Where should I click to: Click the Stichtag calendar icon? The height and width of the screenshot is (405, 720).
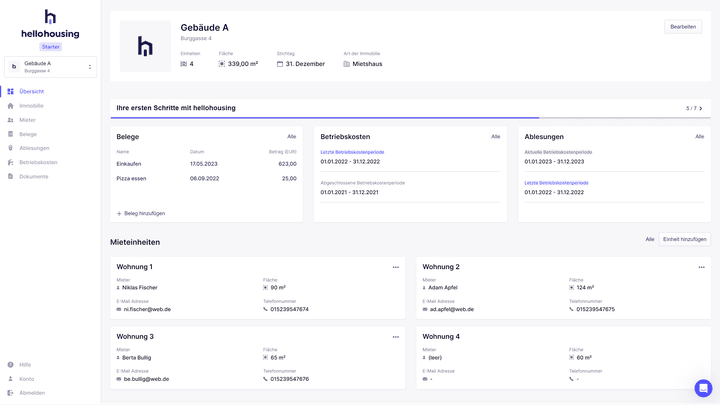[x=280, y=64]
